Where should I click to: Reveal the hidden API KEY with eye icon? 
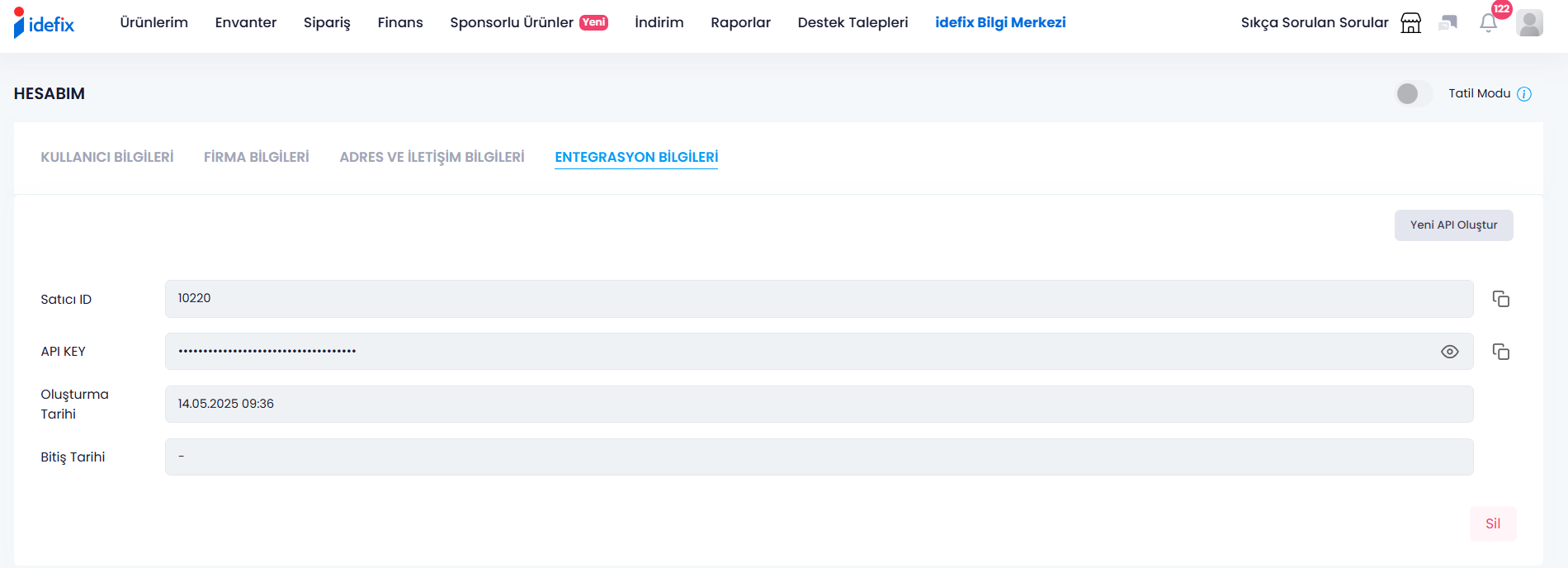1450,352
